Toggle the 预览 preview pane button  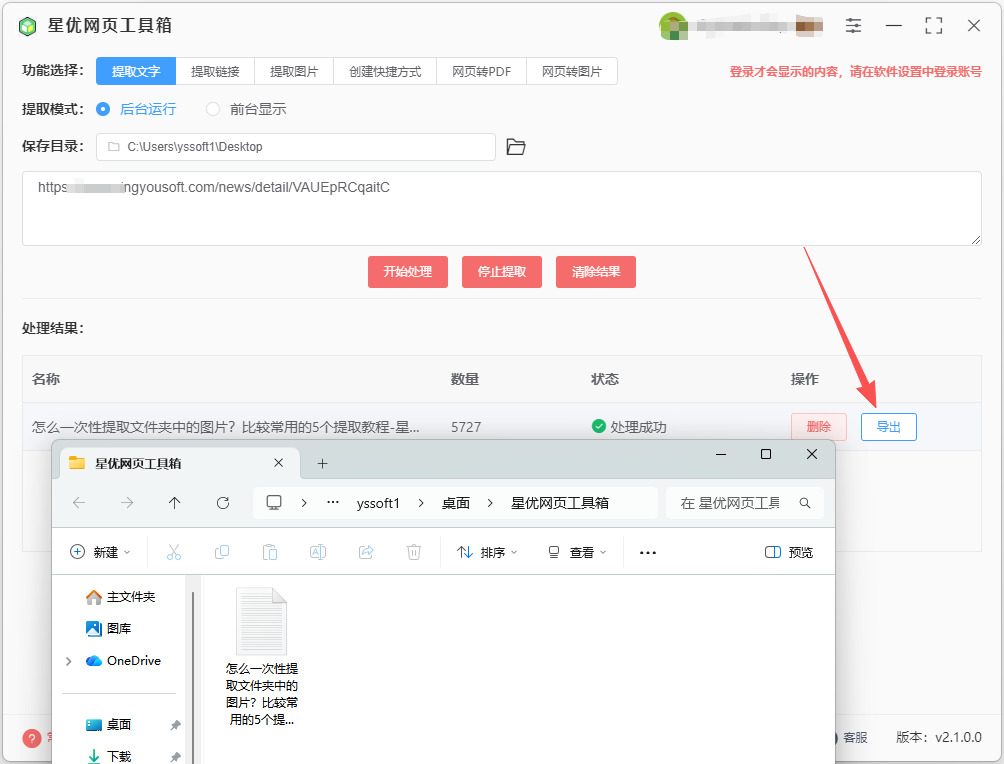pos(789,553)
